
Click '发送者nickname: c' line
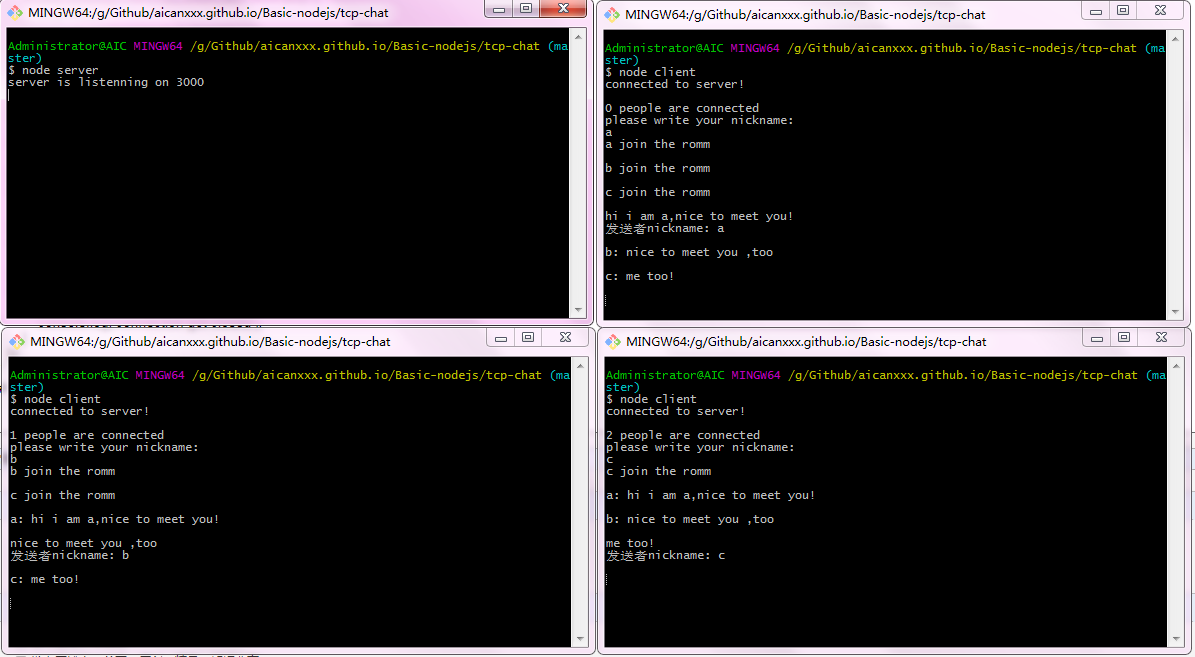pyautogui.click(x=665, y=555)
